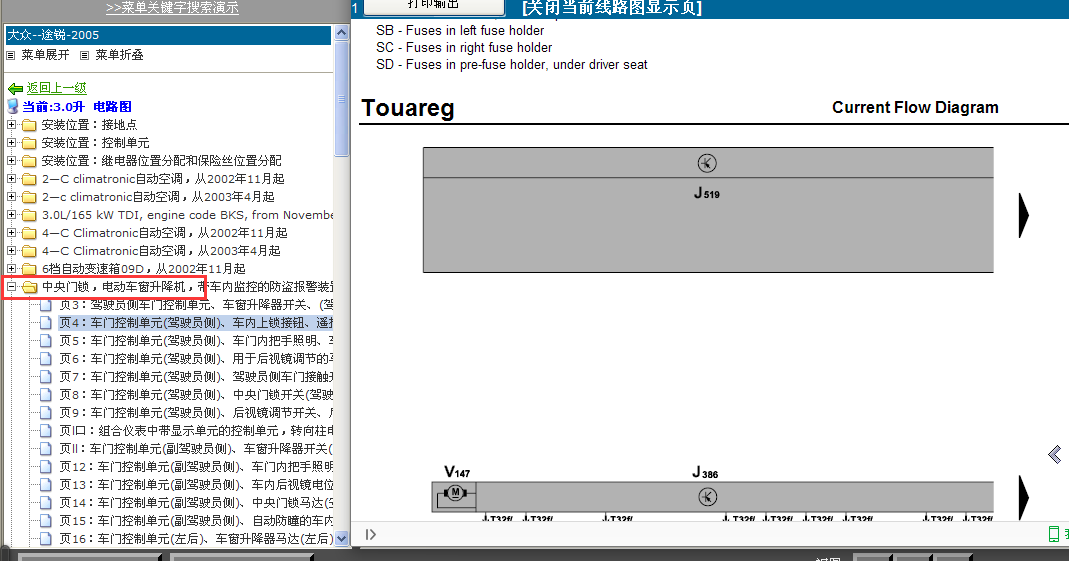The height and width of the screenshot is (561, 1069).
Task: Expand the 安装位置：控制单元 node
Action: tap(11, 143)
